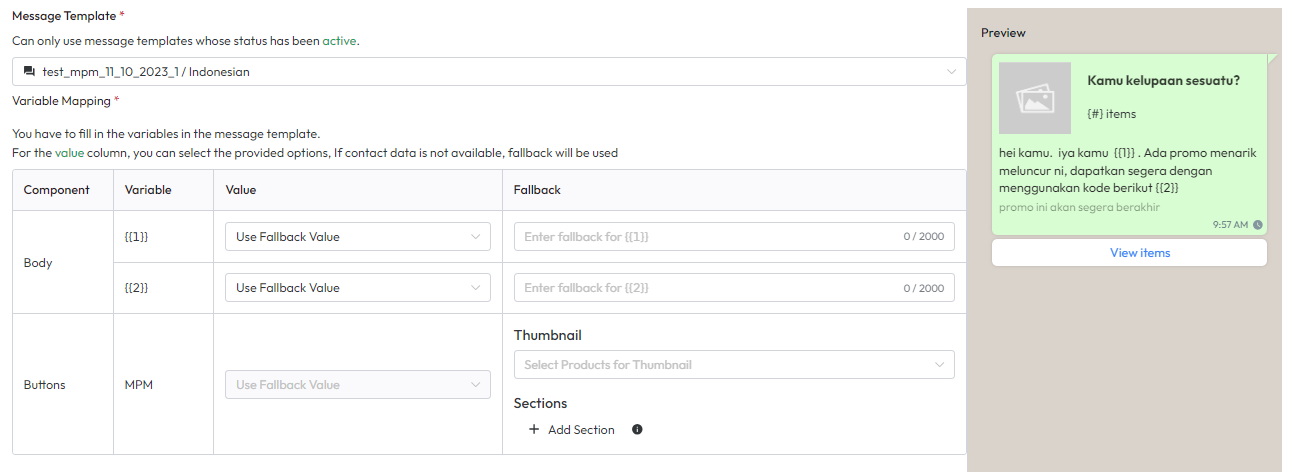Click the chat icon in the template selector
The height and width of the screenshot is (472, 1293).
click(x=29, y=72)
